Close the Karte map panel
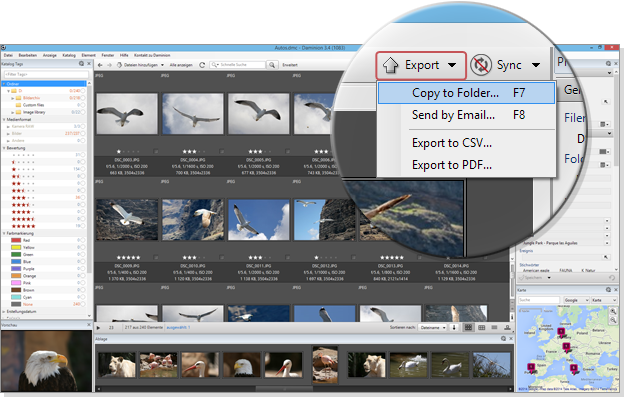This screenshot has height=397, width=624. coord(616,290)
